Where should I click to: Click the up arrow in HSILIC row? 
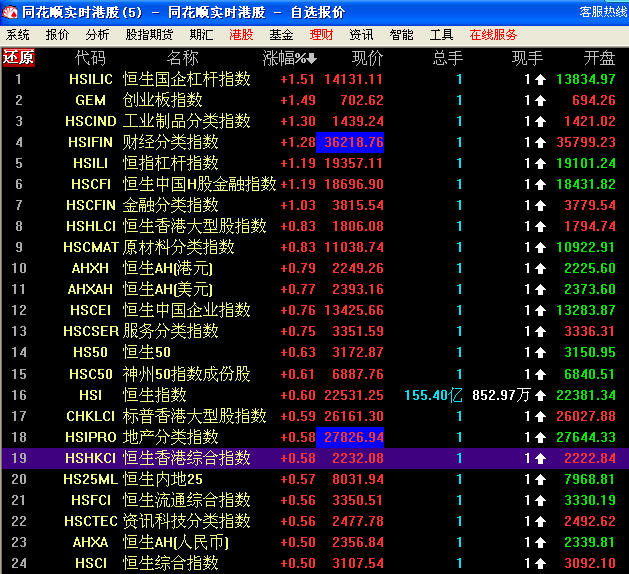point(540,79)
